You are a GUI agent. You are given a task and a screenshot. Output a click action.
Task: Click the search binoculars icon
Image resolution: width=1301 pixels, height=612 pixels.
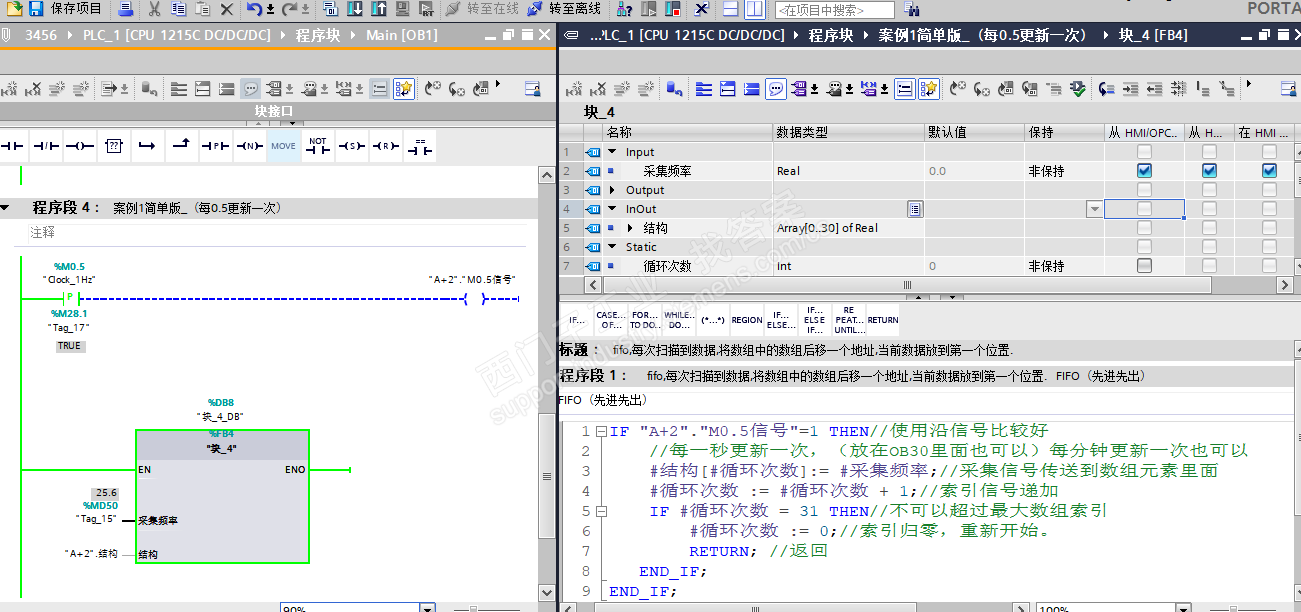tap(912, 9)
